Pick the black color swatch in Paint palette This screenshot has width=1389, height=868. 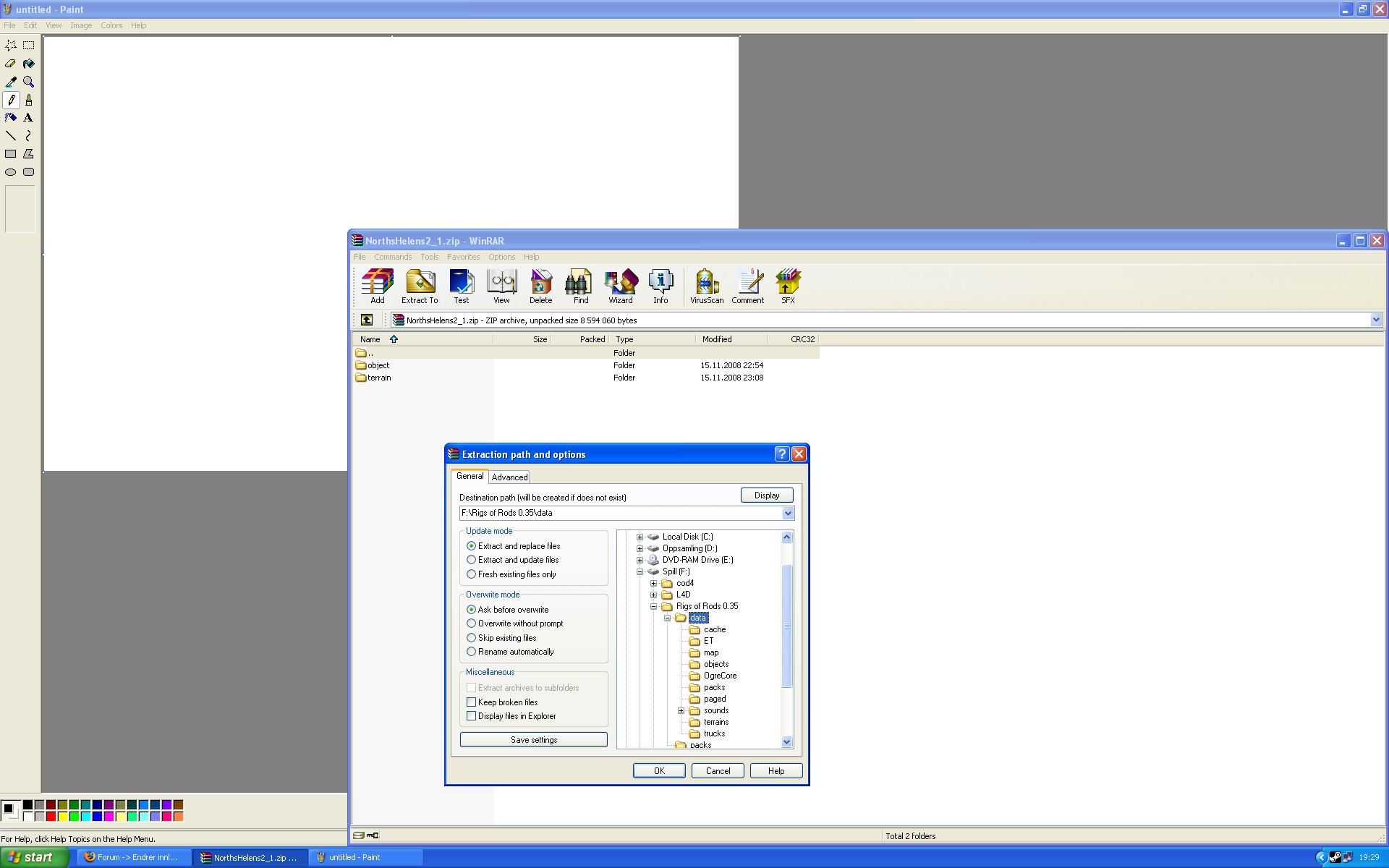tap(27, 805)
